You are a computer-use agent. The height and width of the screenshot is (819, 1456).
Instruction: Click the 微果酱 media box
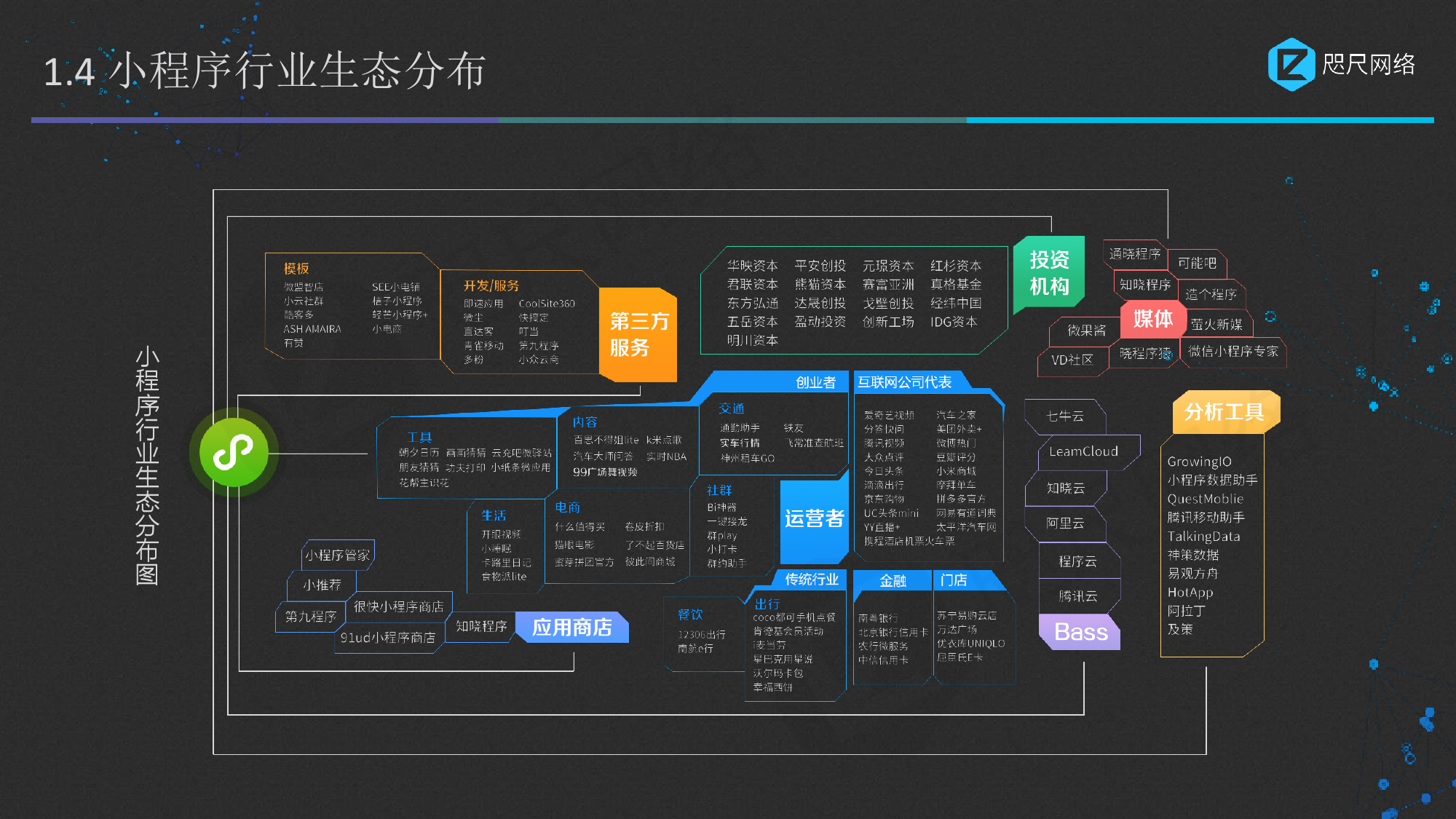tap(1086, 331)
